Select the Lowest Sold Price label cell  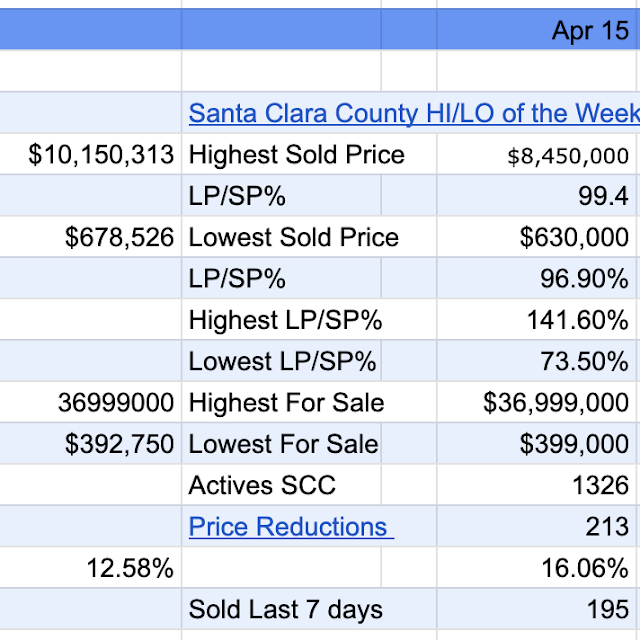point(293,237)
